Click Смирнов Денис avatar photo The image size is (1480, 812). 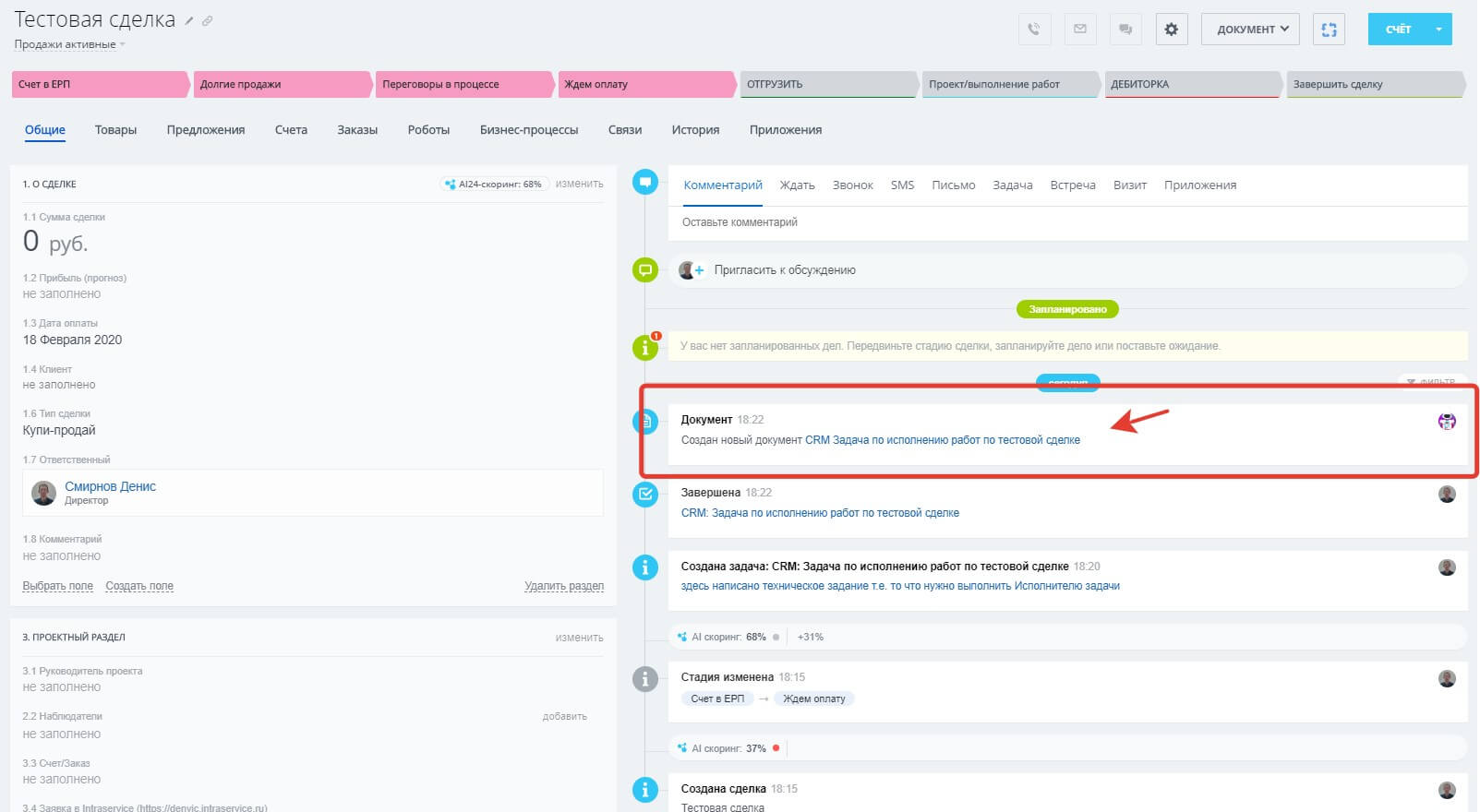click(x=43, y=493)
